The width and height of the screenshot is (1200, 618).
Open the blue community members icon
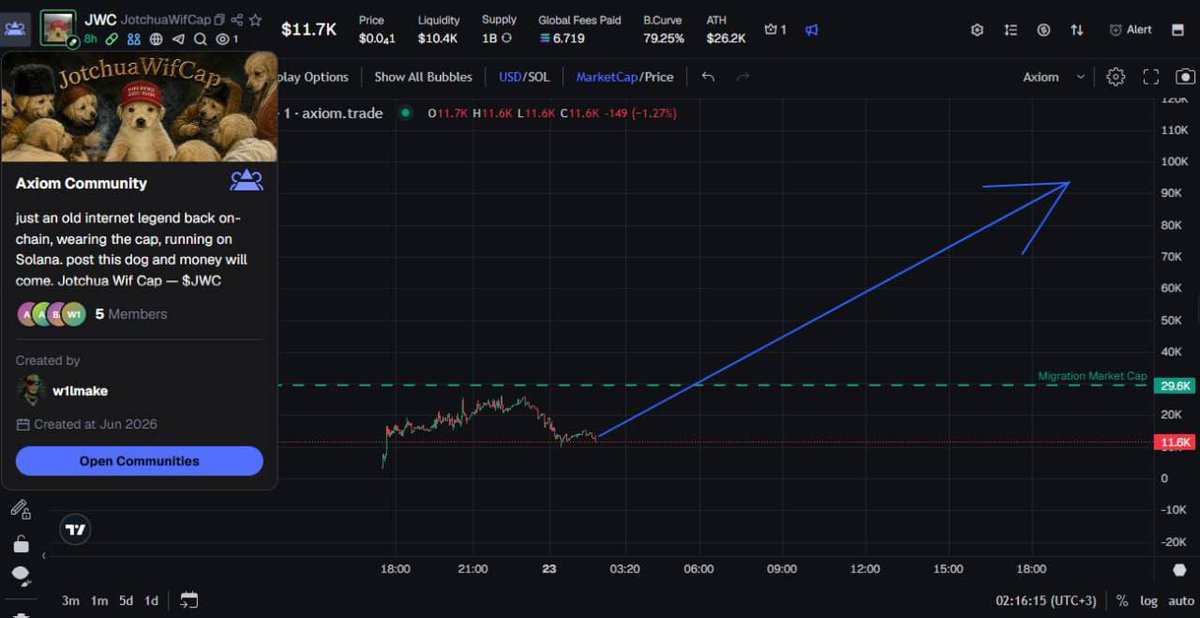pos(134,39)
